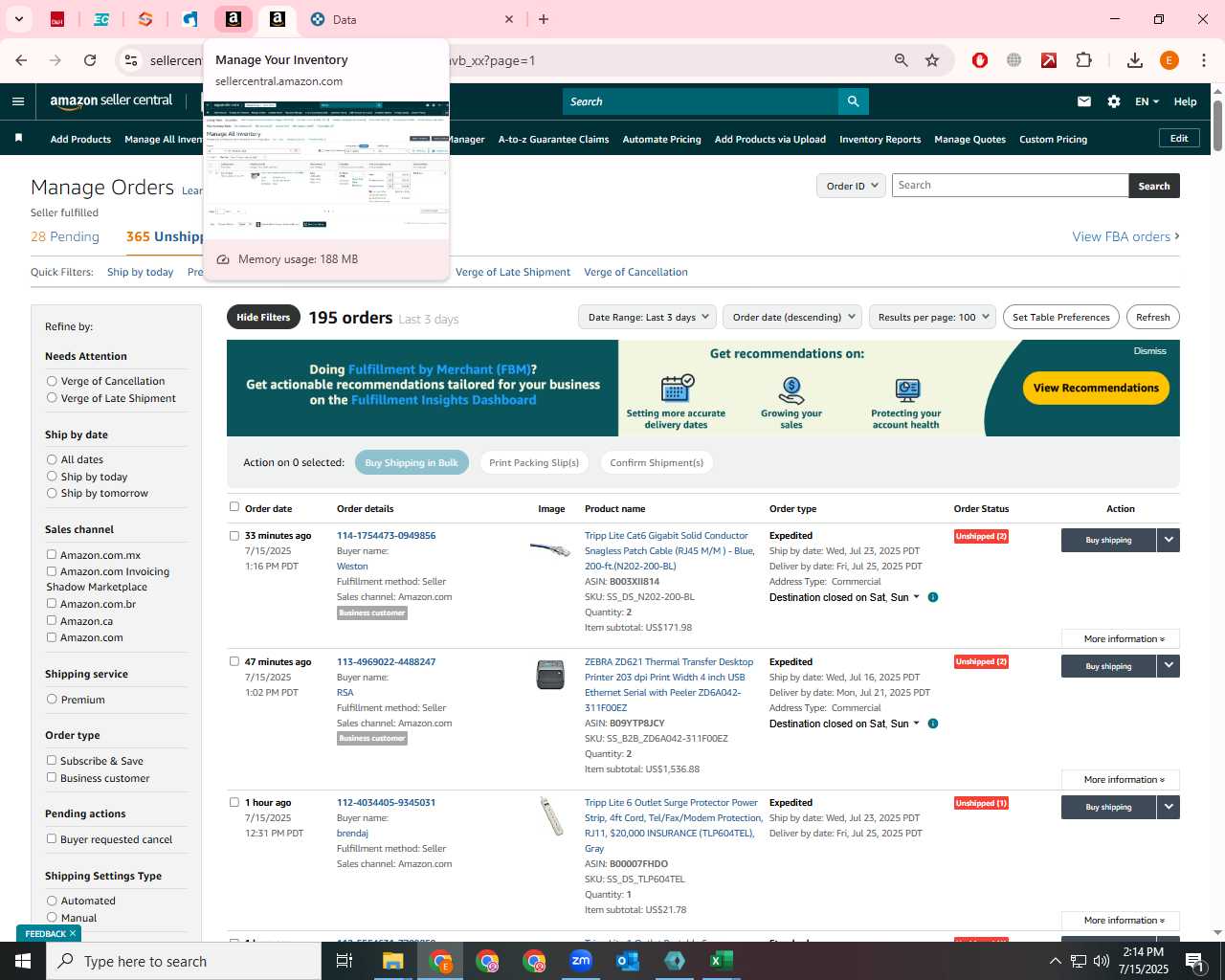Open Zoom from the taskbar
The width and height of the screenshot is (1225, 980).
coord(581,961)
